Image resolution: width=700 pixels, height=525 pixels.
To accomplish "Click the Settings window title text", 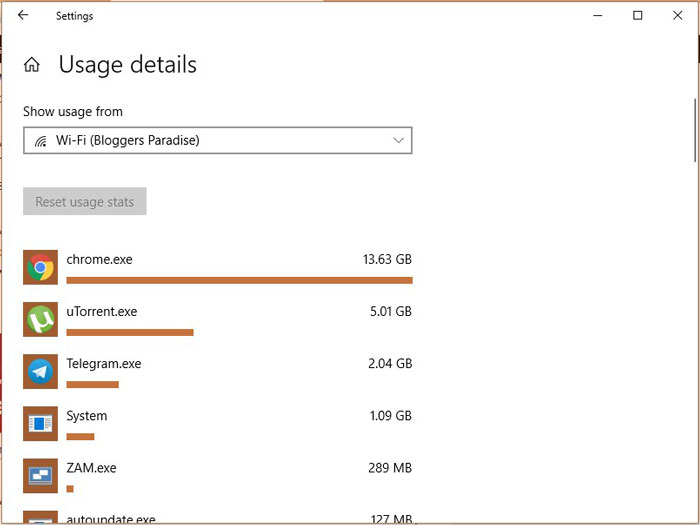I will point(75,16).
